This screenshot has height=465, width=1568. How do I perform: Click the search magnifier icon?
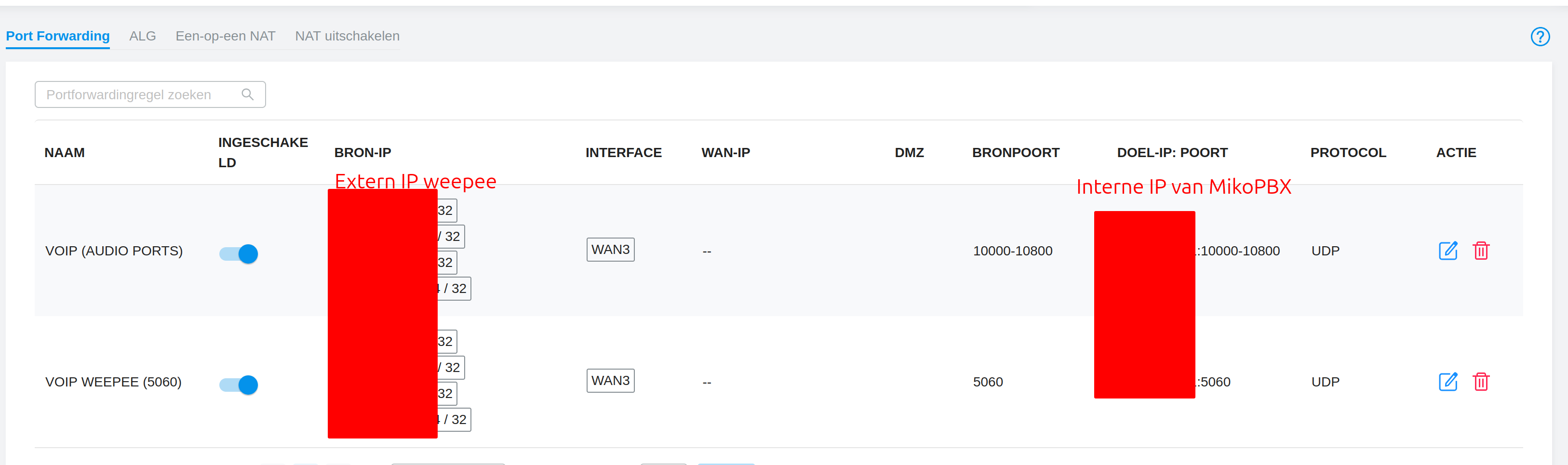click(x=247, y=94)
